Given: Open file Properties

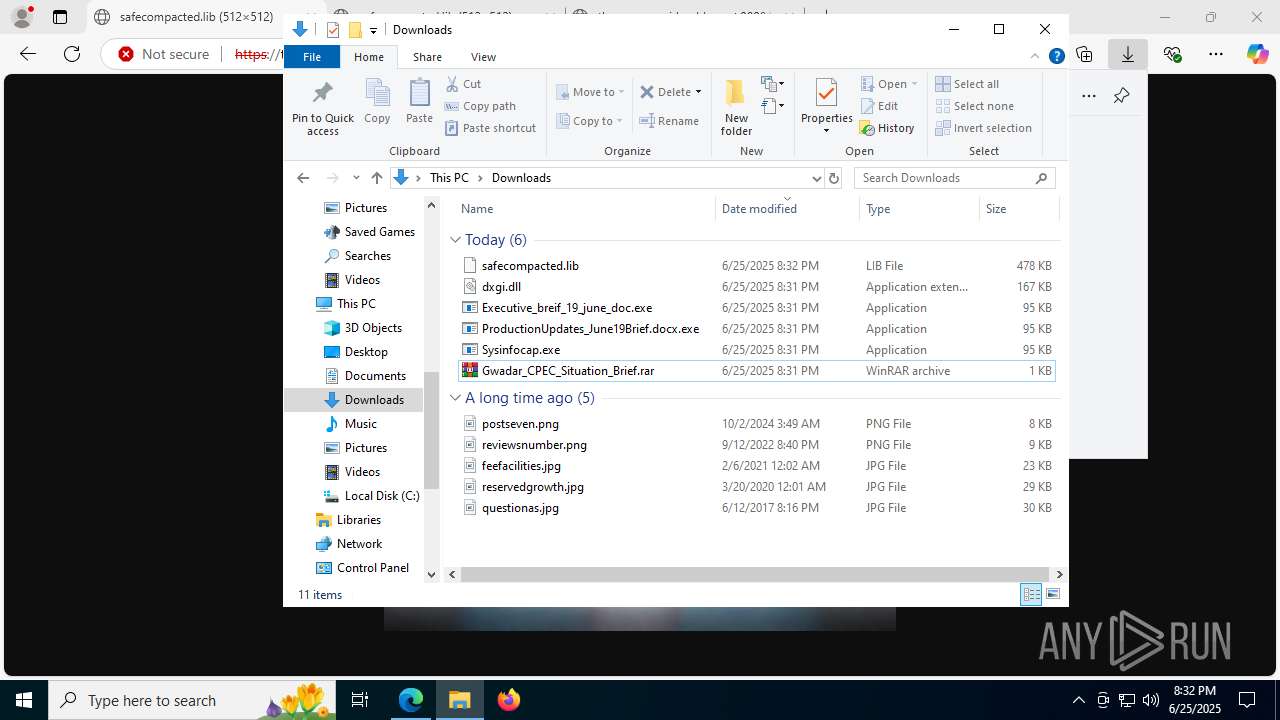Looking at the screenshot, I should coord(826,107).
